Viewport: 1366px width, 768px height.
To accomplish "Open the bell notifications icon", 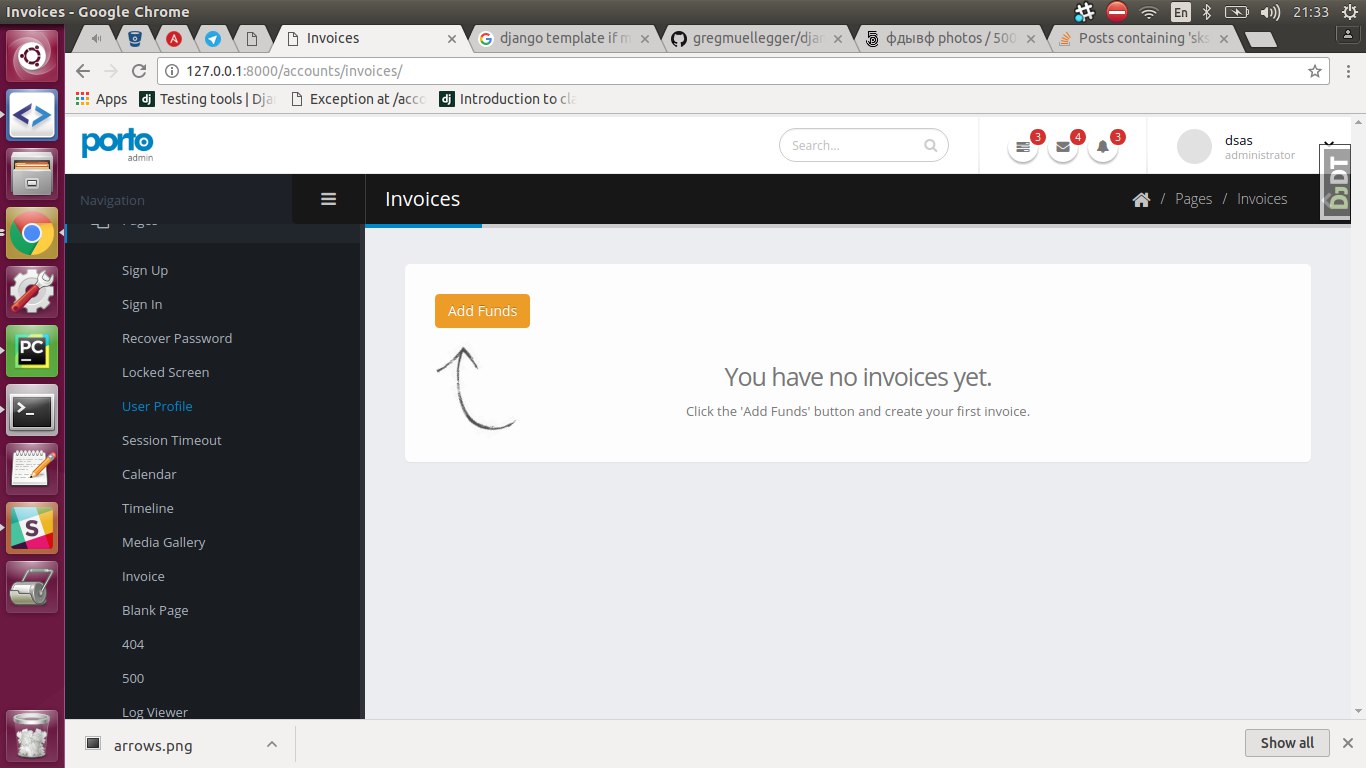I will tap(1103, 147).
